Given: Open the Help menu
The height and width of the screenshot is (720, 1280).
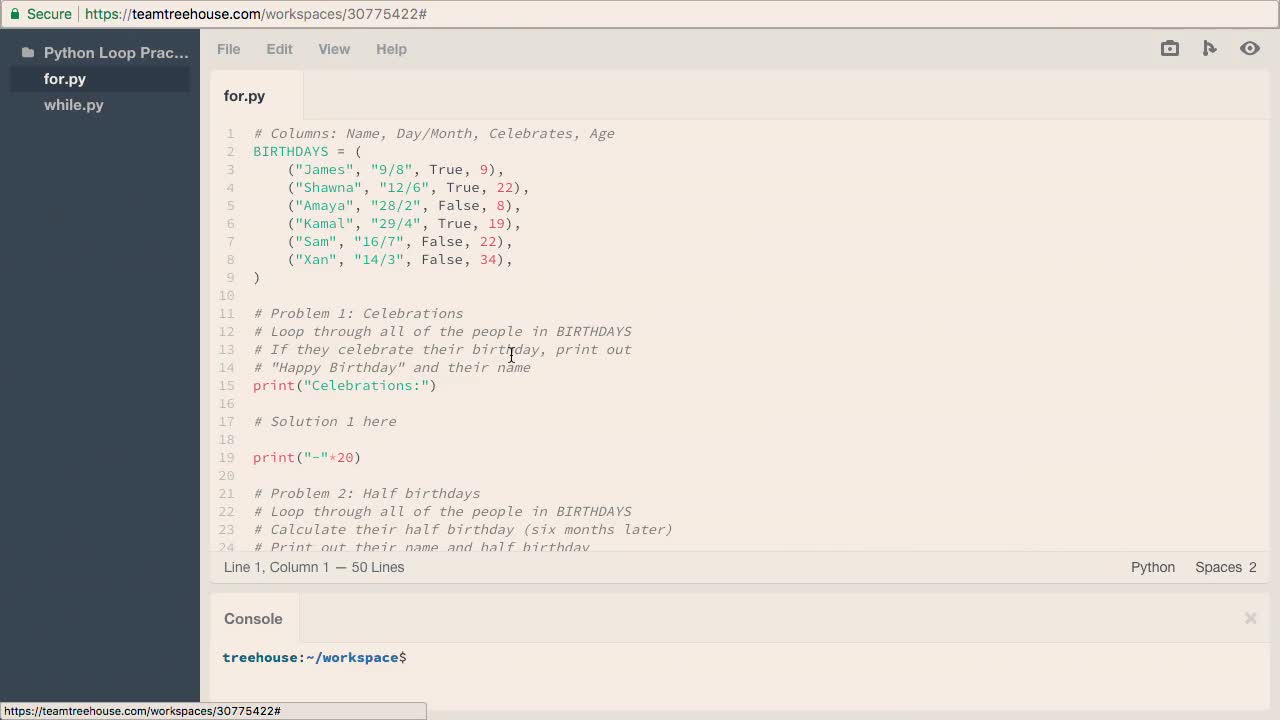Looking at the screenshot, I should [x=391, y=49].
